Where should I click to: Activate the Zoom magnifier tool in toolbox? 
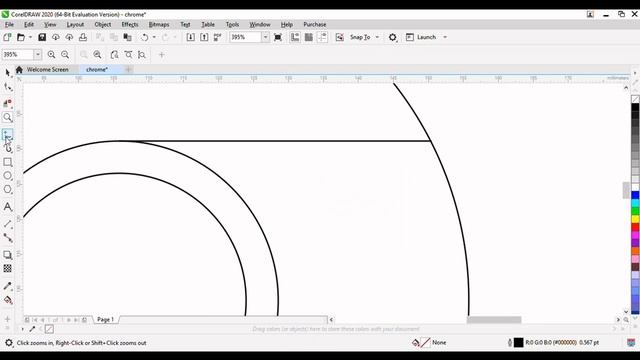point(7,118)
